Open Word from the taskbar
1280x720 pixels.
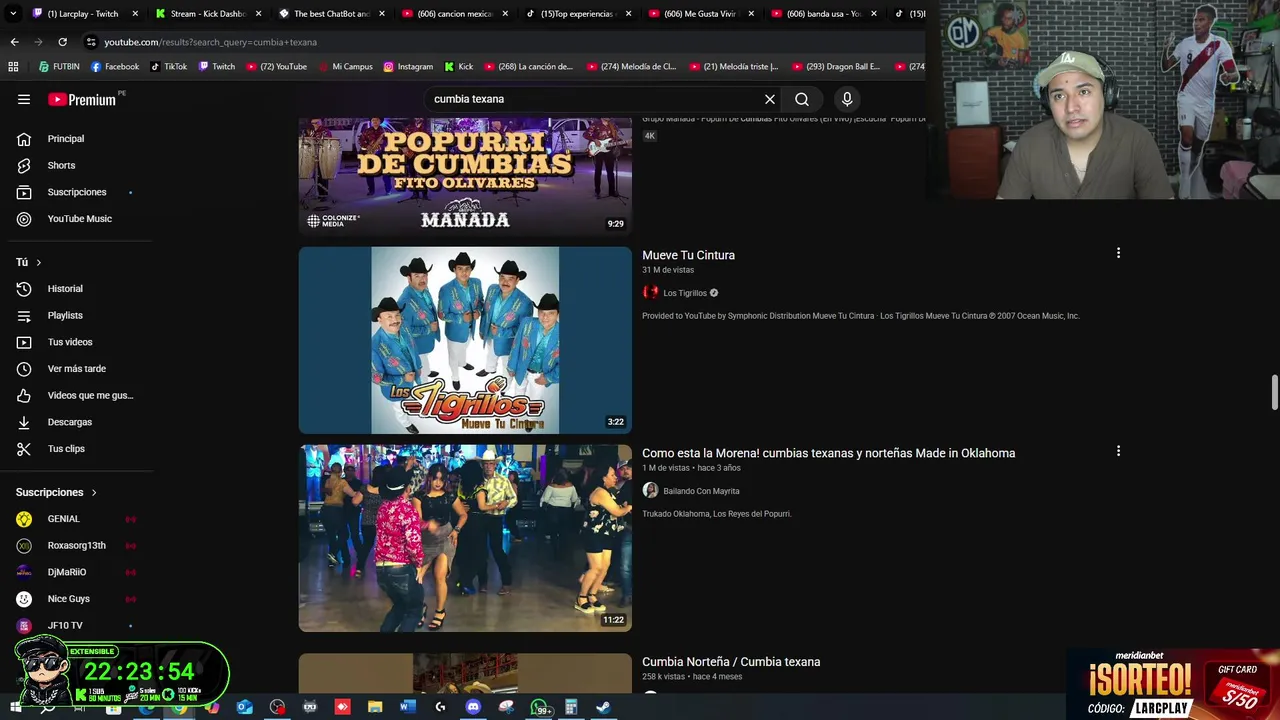coord(407,707)
